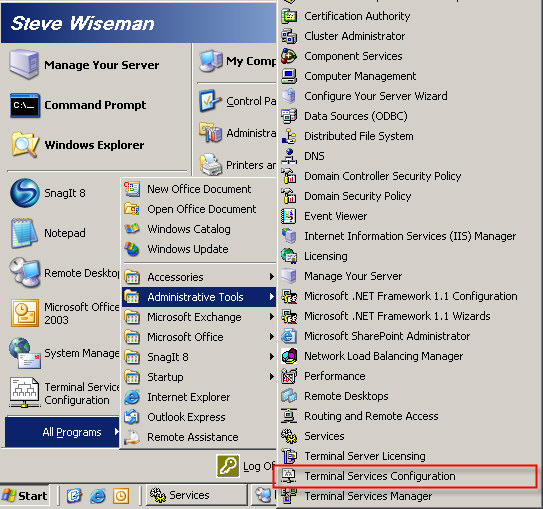Open System Manager from recent programs
Image resolution: width=543 pixels, height=509 pixels.
coord(64,353)
